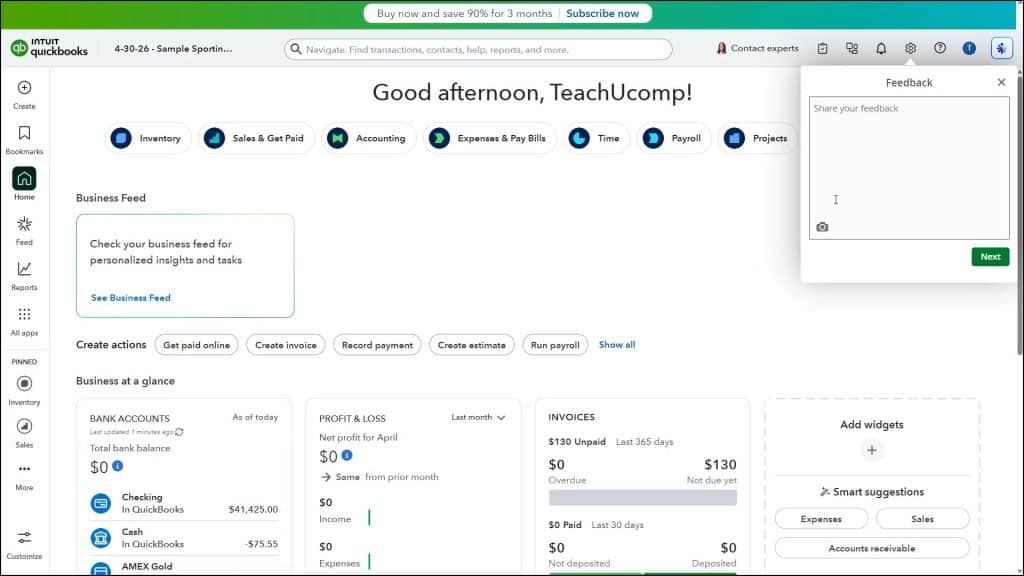Click info icon beside total bank balance

click(x=118, y=466)
